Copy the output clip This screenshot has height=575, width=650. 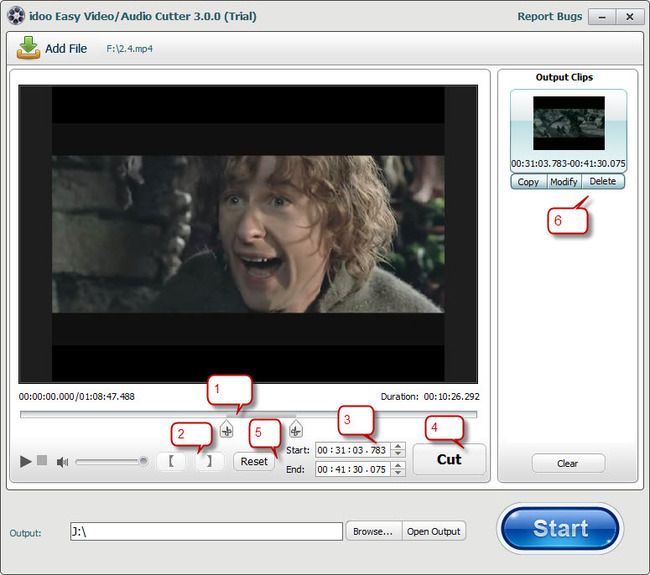coord(528,182)
